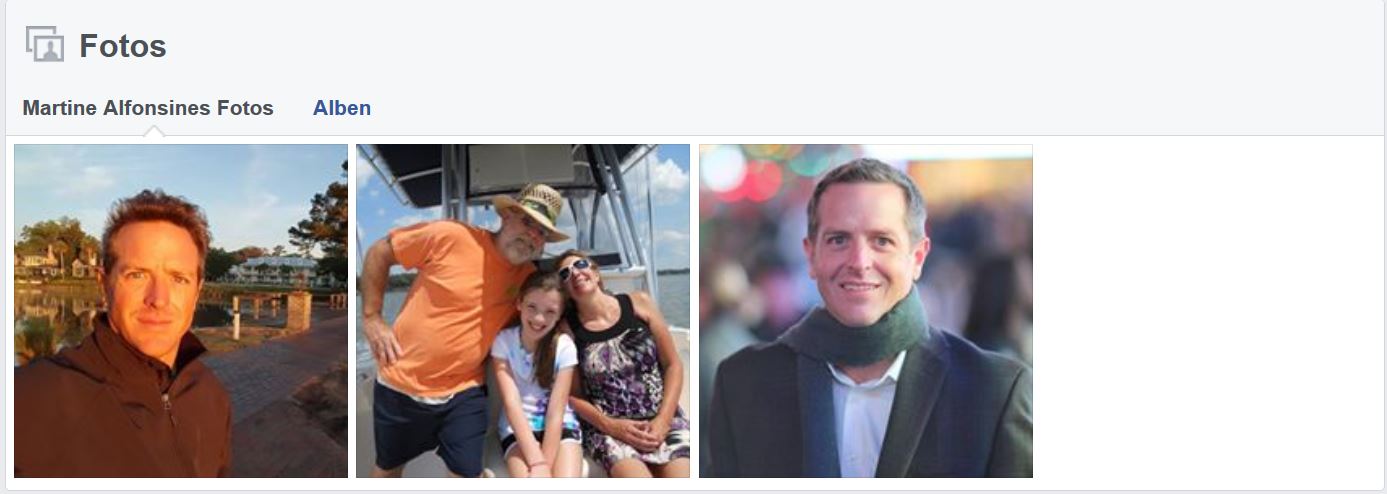Click the empty area right of the photos
This screenshot has height=494, width=1387.
(x=1208, y=311)
